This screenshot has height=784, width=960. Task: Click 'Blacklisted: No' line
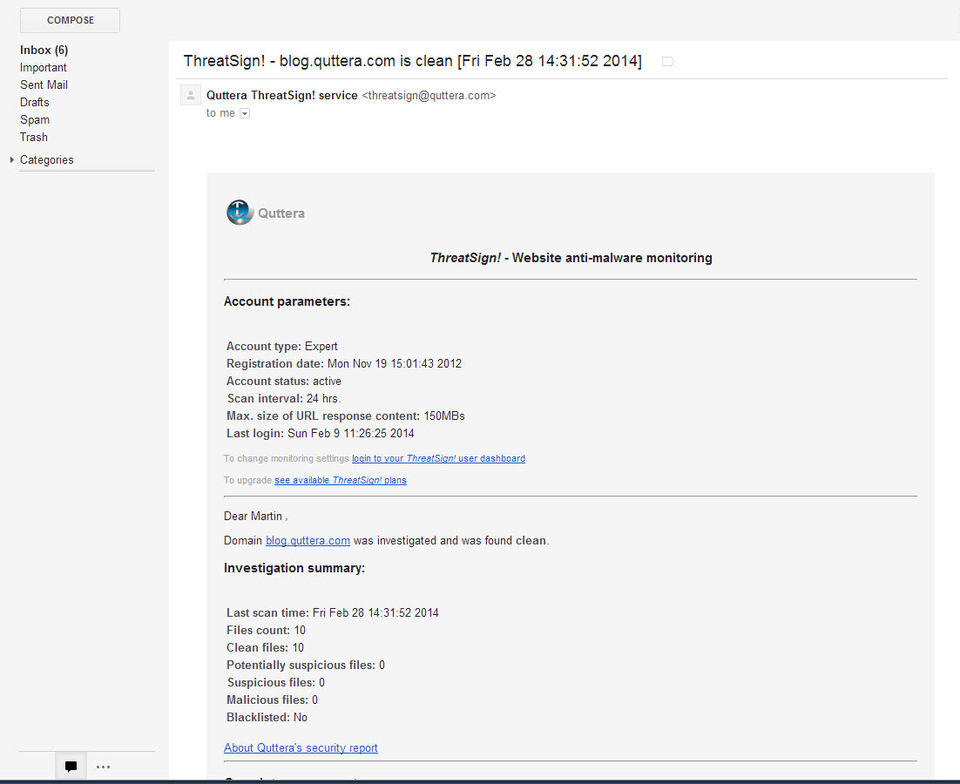pos(267,717)
